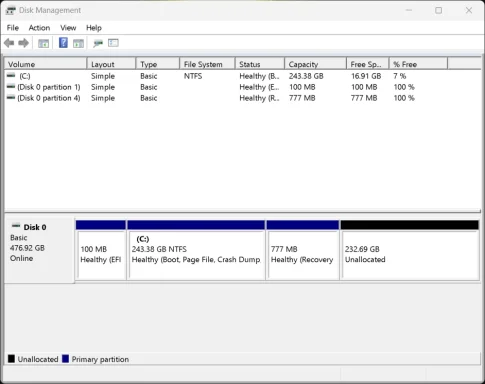Screen dimensions: 485x384
Task: Click the Basic type cell of (C:) row
Action: (149, 76)
